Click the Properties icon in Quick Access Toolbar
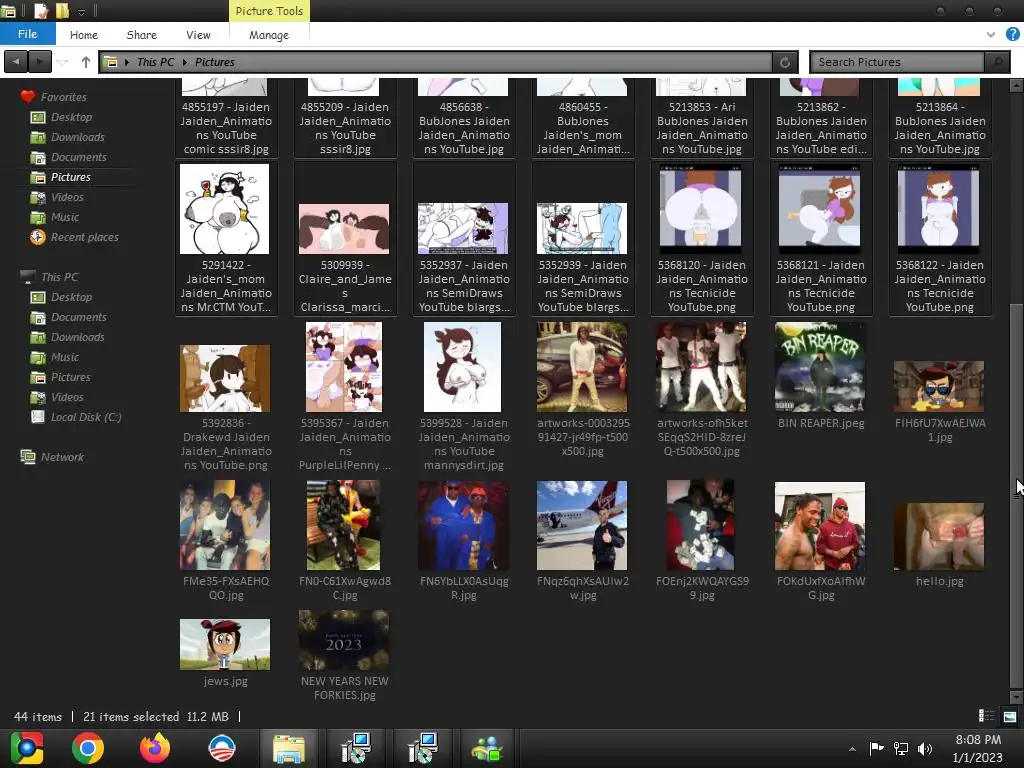This screenshot has width=1024, height=768. click(x=41, y=10)
